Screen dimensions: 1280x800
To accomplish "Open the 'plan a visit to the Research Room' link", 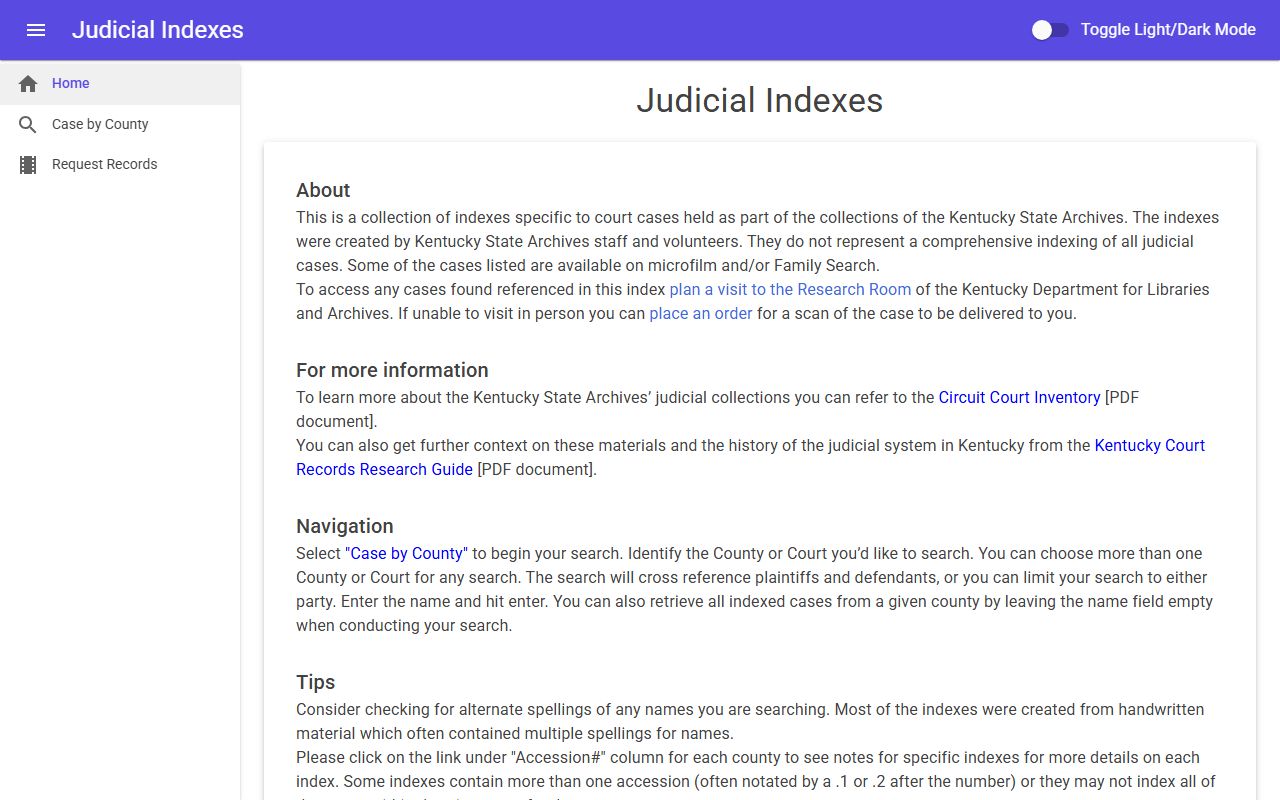I will point(790,289).
